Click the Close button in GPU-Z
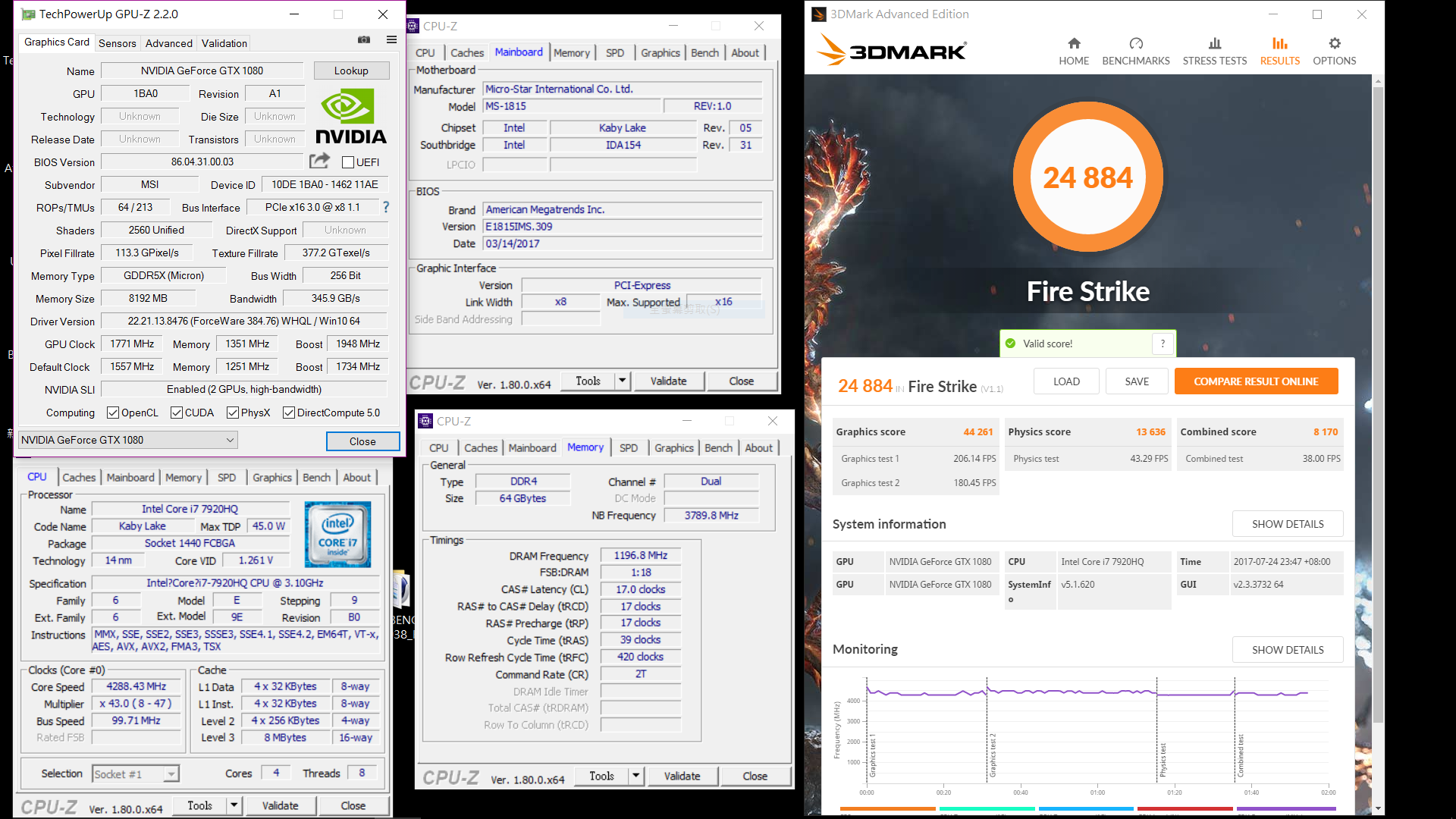The image size is (1456, 819). [x=362, y=441]
